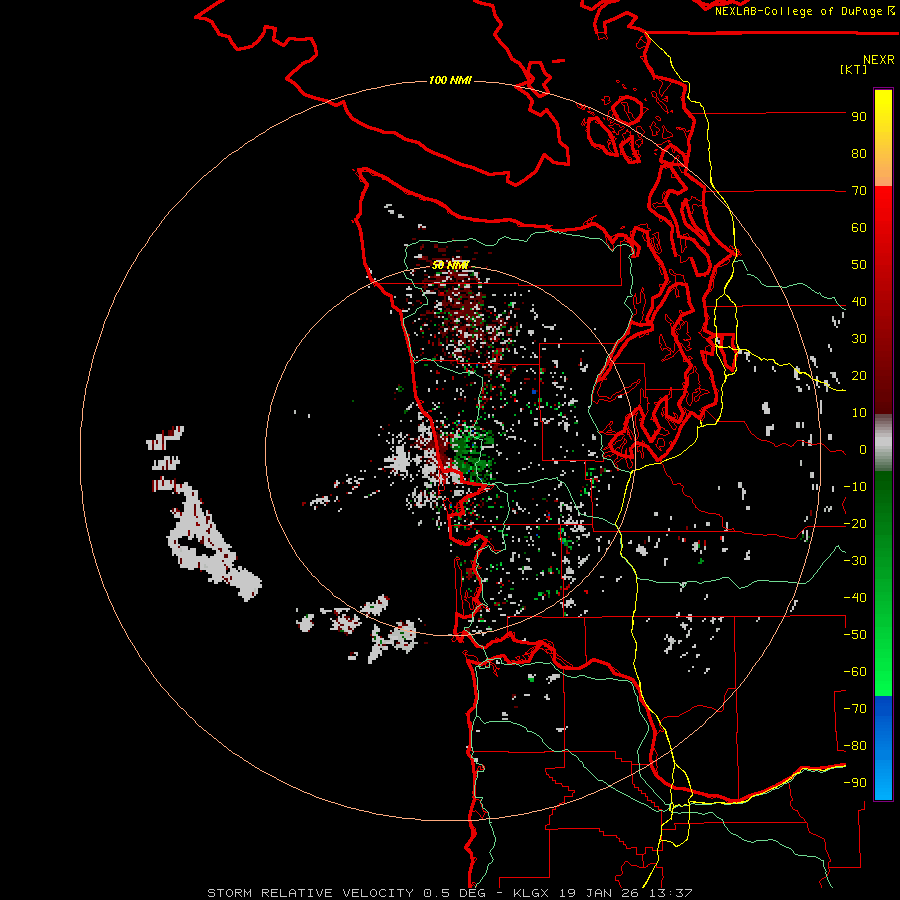
Task: Click the -10 value on velocity scale
Action: click(855, 487)
